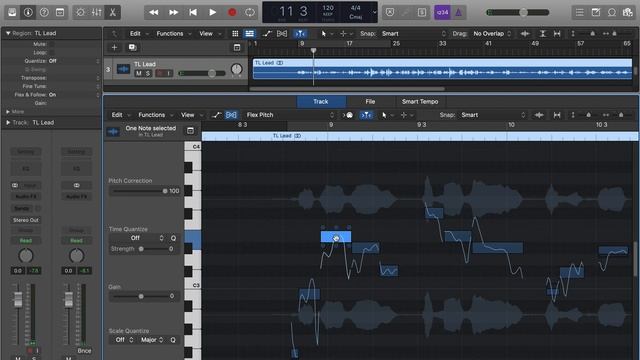Screen dimensions: 640x360
Task: Switch to the Track tab in editor
Action: pyautogui.click(x=321, y=101)
